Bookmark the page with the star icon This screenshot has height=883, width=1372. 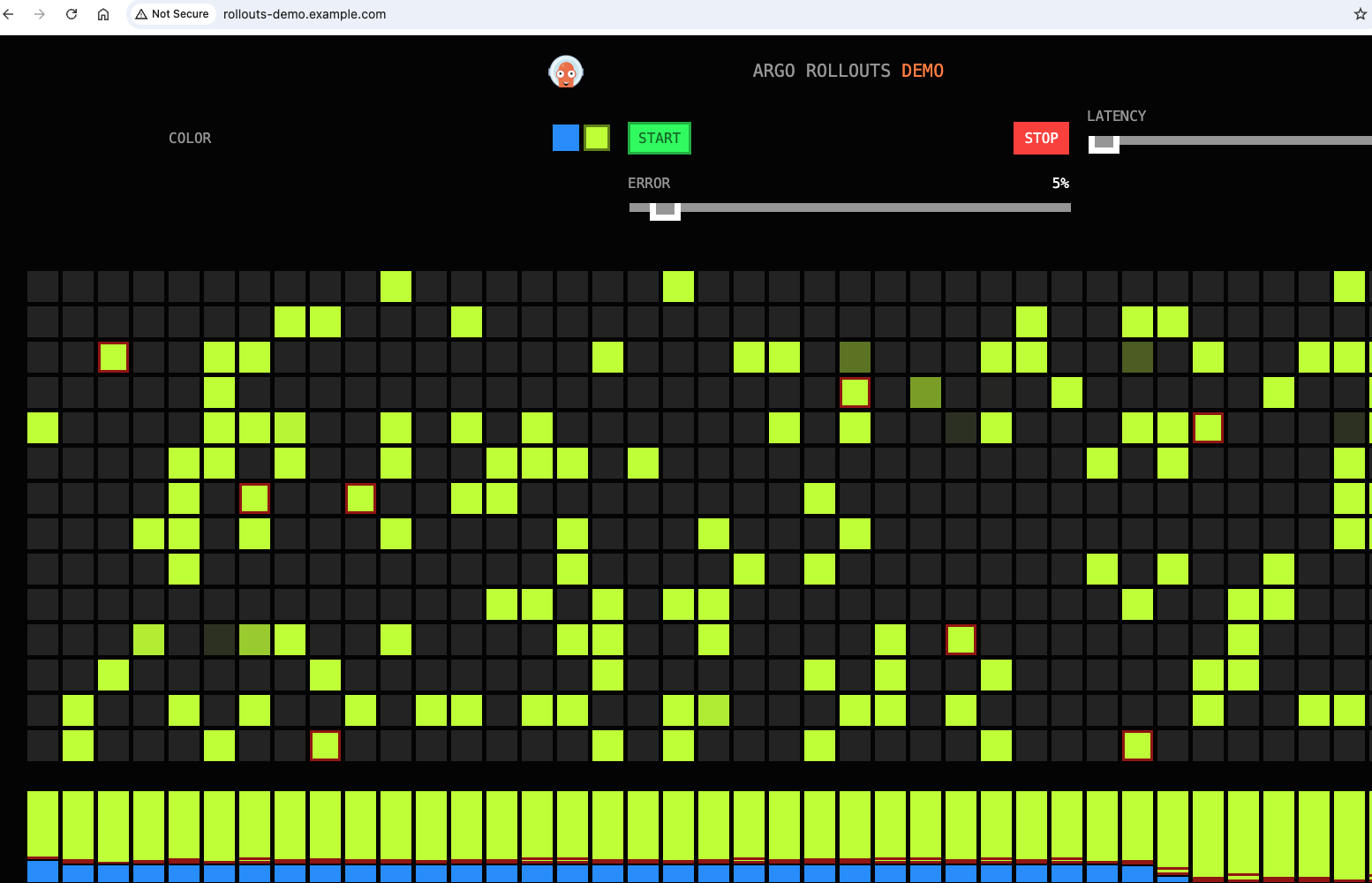1360,14
